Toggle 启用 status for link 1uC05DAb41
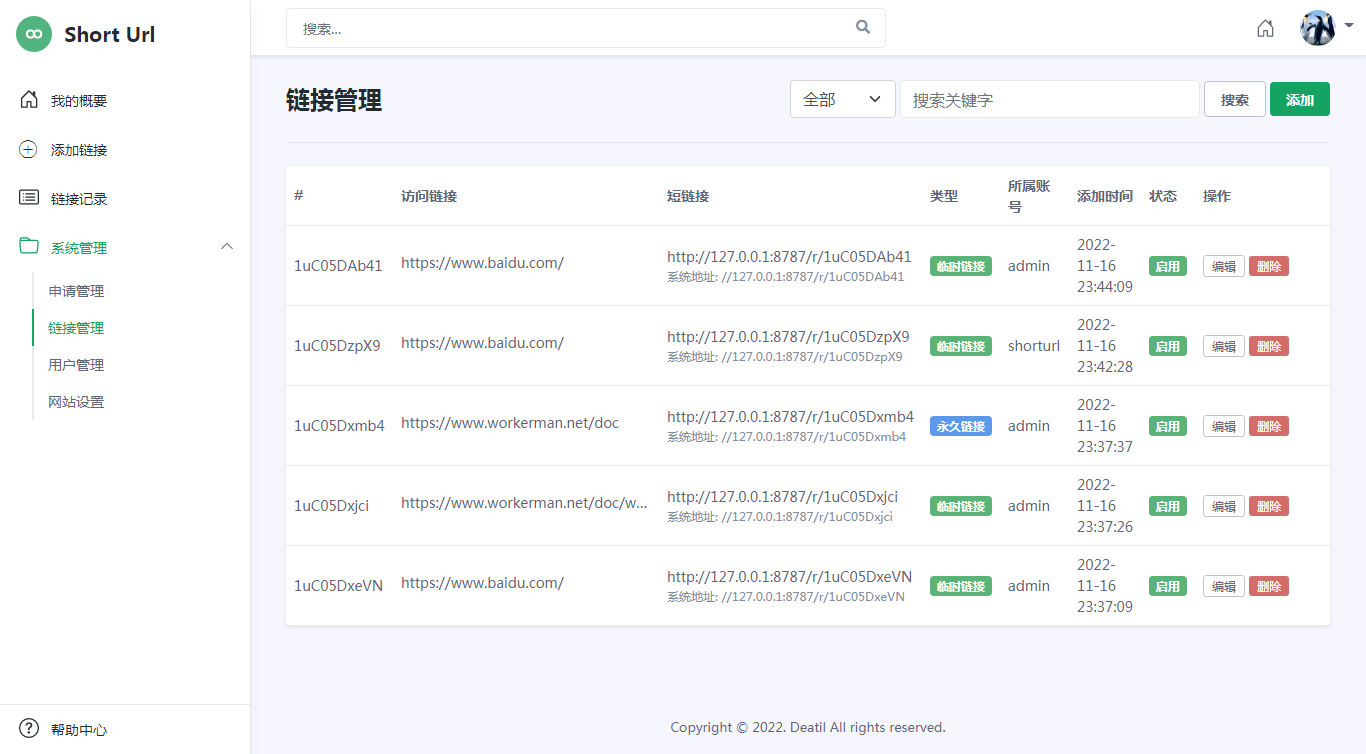This screenshot has width=1366, height=754. 1167,265
